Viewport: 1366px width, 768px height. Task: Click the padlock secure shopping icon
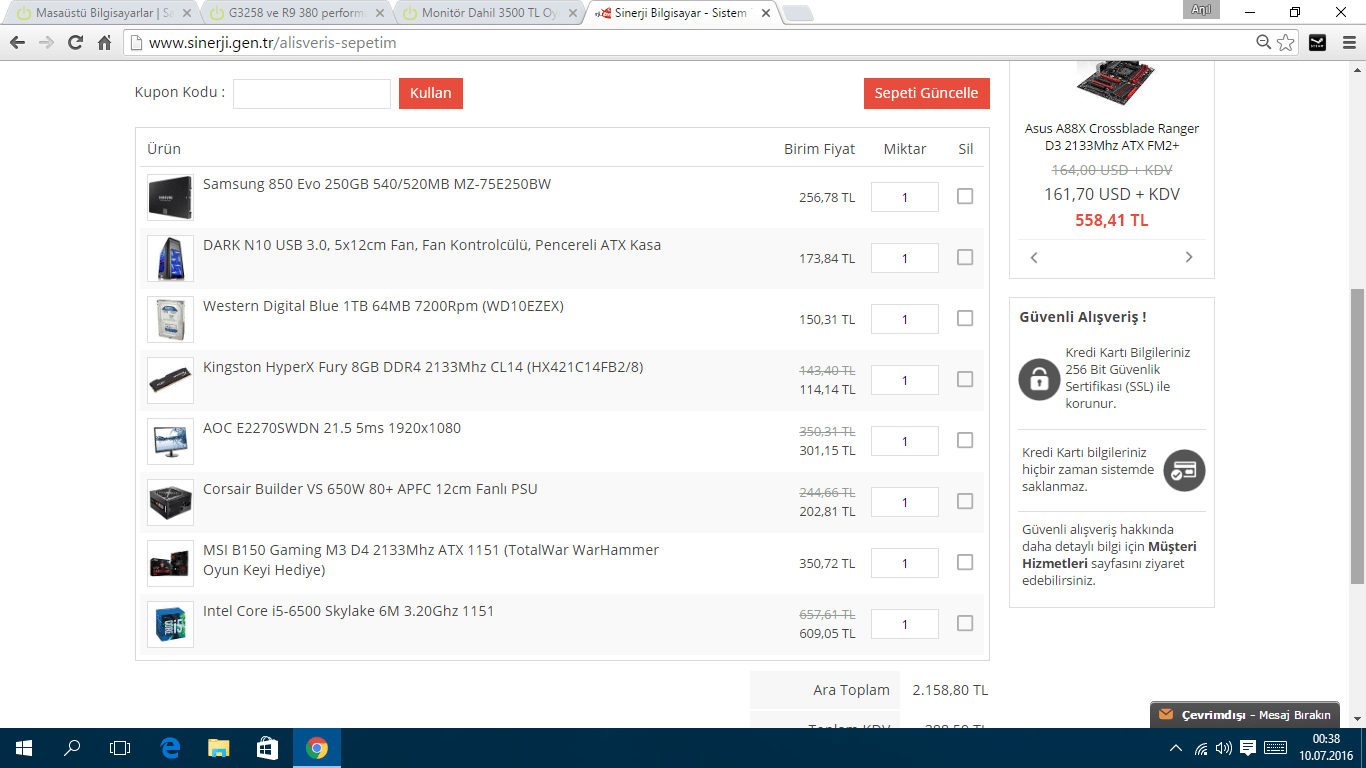[x=1039, y=379]
